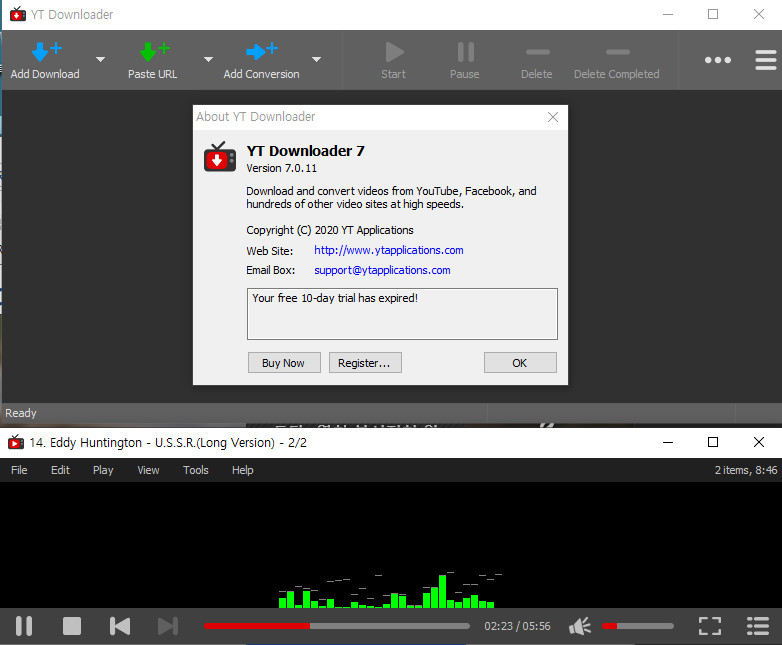782x645 pixels.
Task: Open the View menu in the player
Action: click(x=148, y=470)
